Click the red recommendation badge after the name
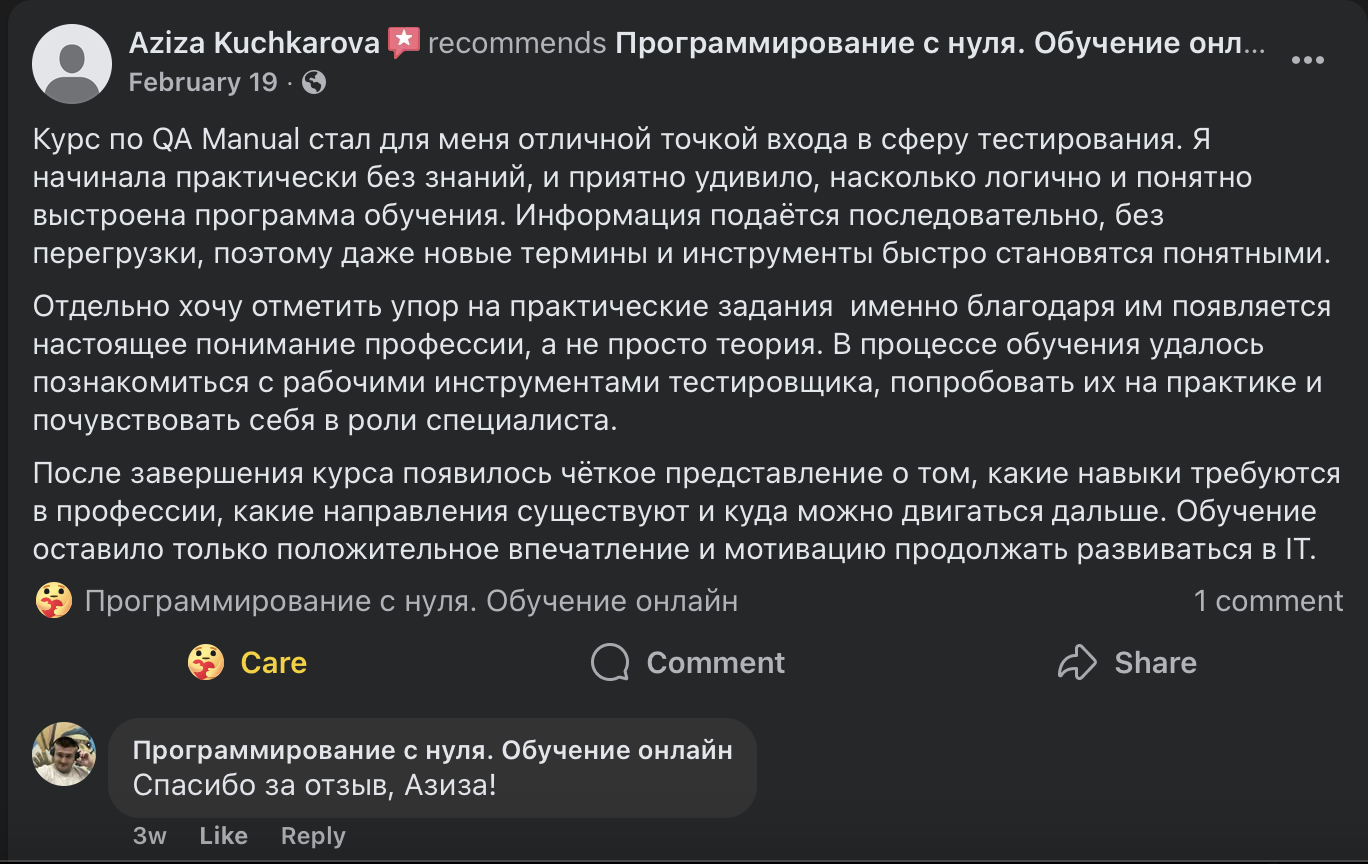The image size is (1368, 864). (405, 42)
